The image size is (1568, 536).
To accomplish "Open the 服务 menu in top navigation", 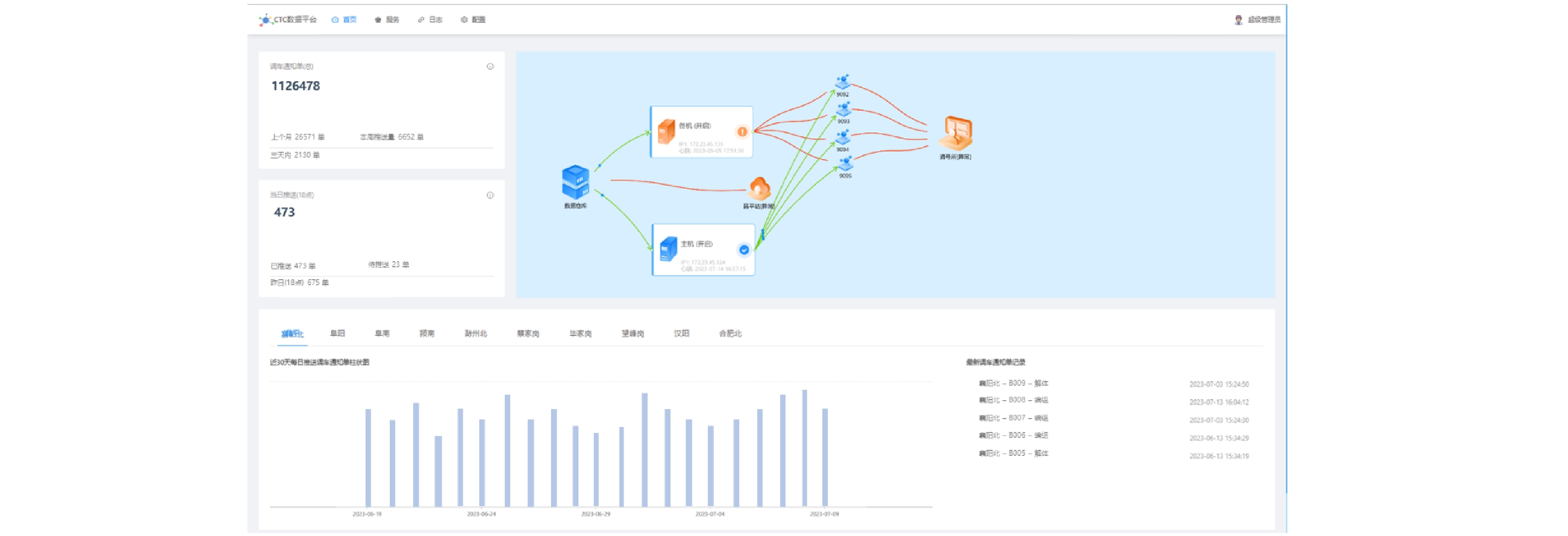I will pyautogui.click(x=387, y=20).
